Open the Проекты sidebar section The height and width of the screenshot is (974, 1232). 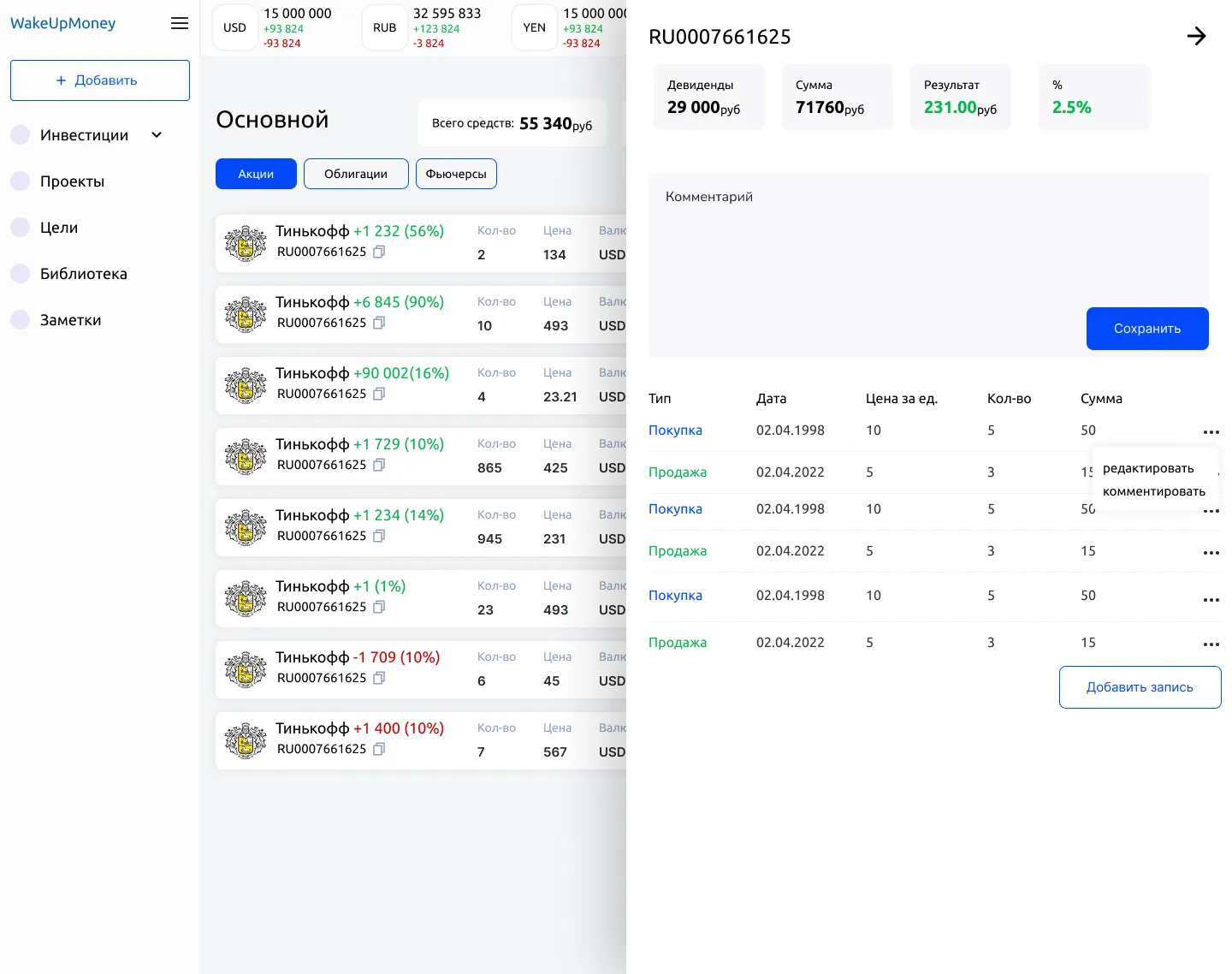pos(72,181)
